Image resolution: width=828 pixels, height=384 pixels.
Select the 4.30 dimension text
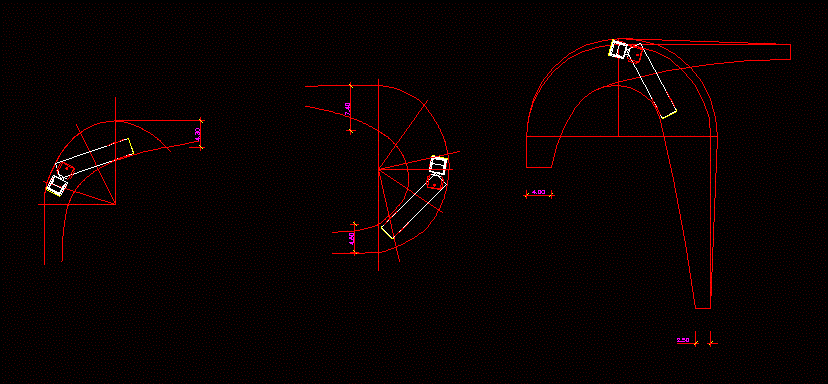(197, 134)
